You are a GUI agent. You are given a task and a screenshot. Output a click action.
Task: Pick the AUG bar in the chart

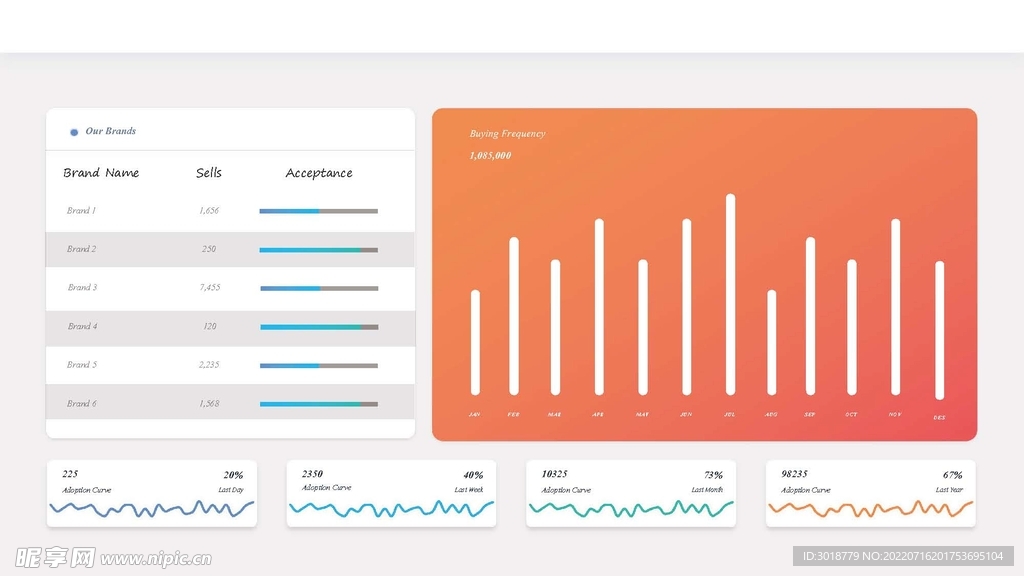(x=771, y=342)
